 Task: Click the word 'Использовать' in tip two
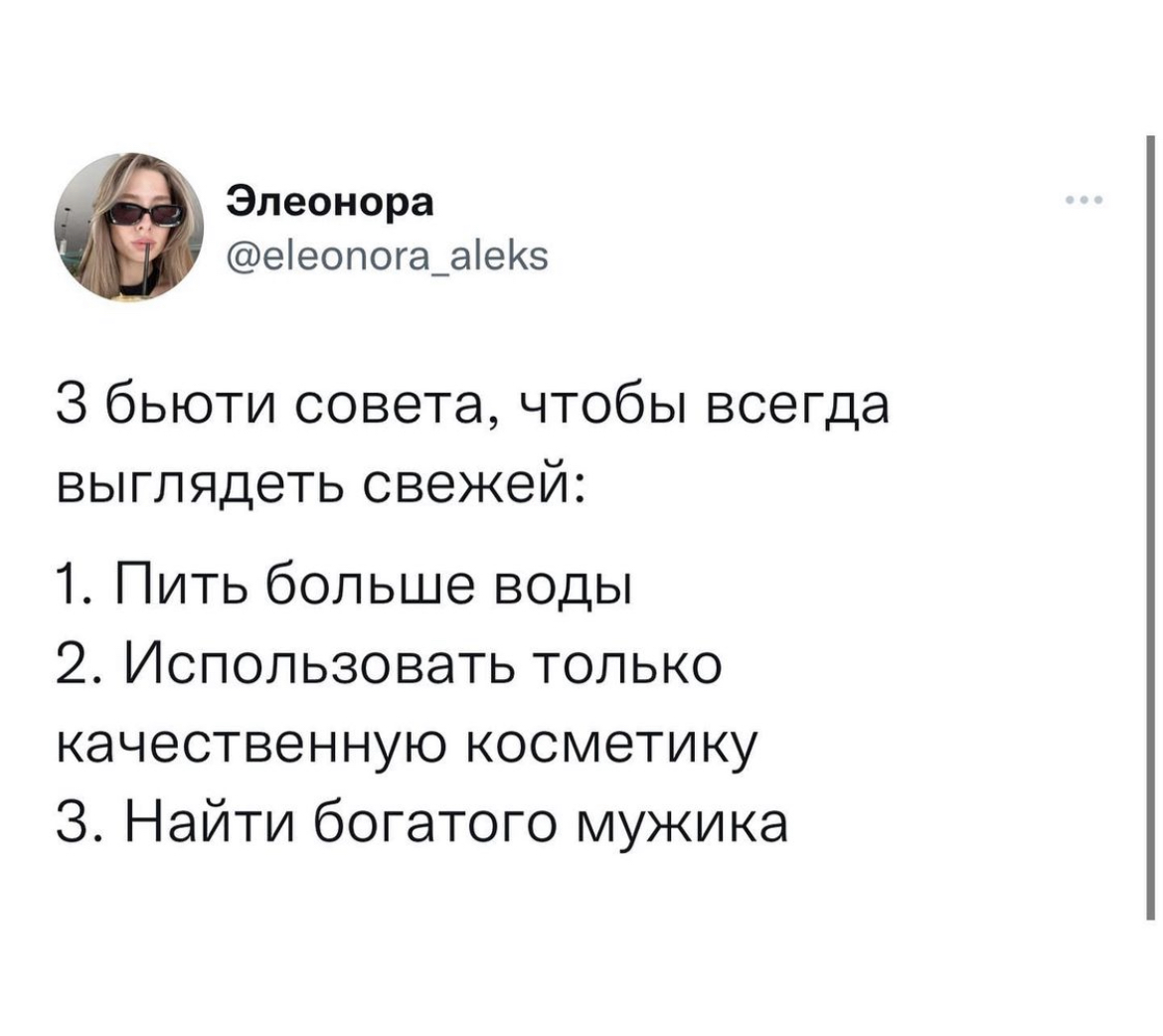[x=318, y=664]
